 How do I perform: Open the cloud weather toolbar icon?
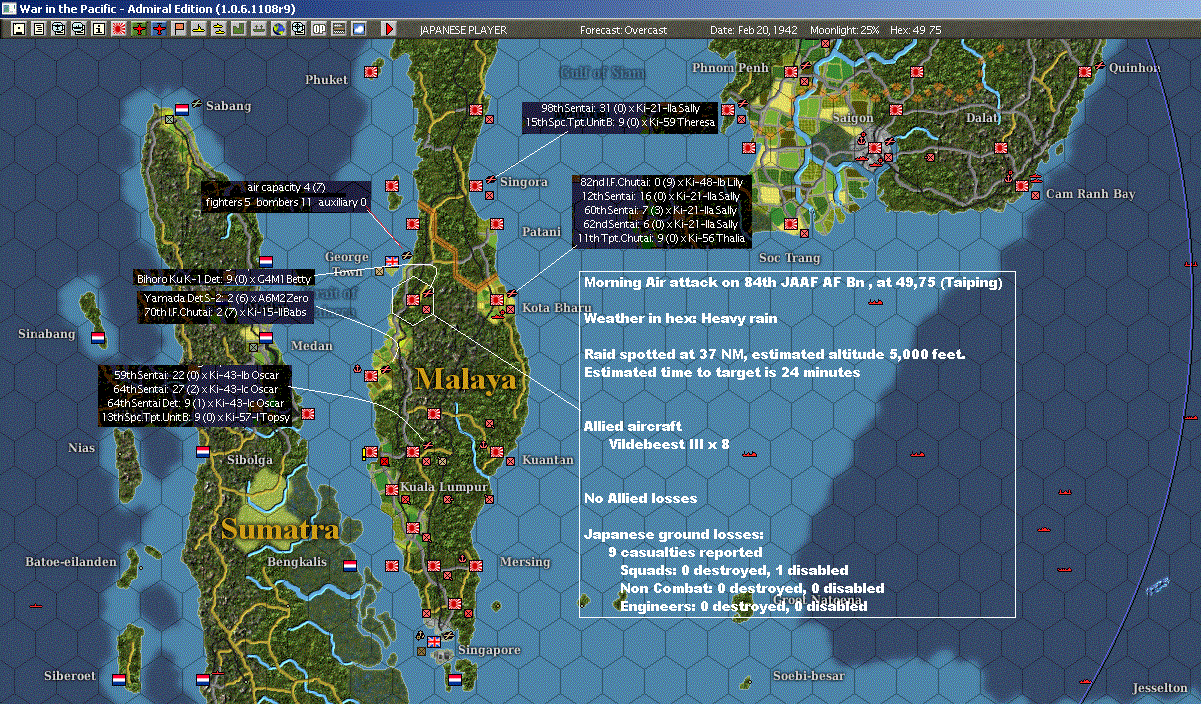[358, 30]
